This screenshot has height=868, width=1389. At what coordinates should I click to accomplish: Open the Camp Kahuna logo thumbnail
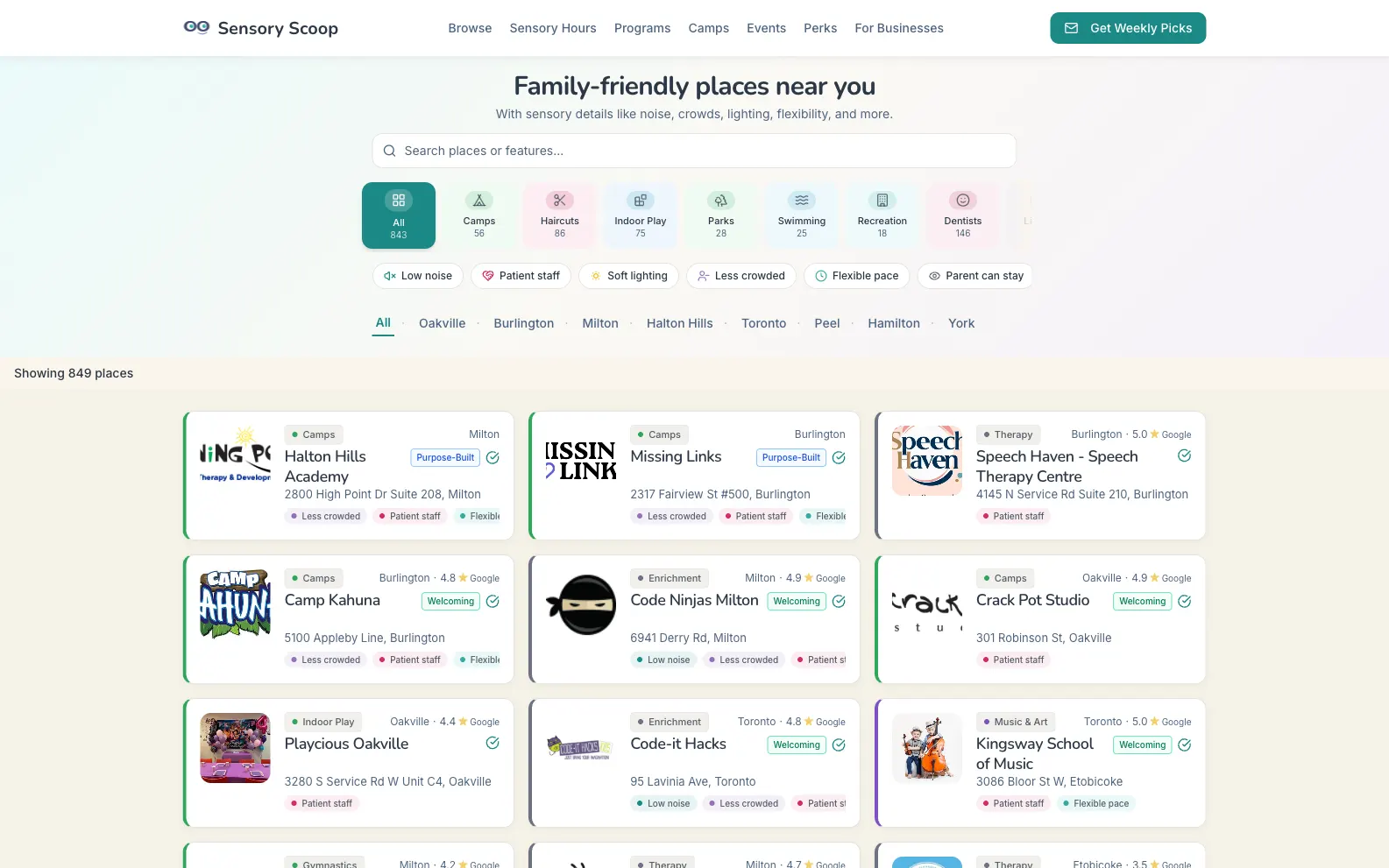235,604
